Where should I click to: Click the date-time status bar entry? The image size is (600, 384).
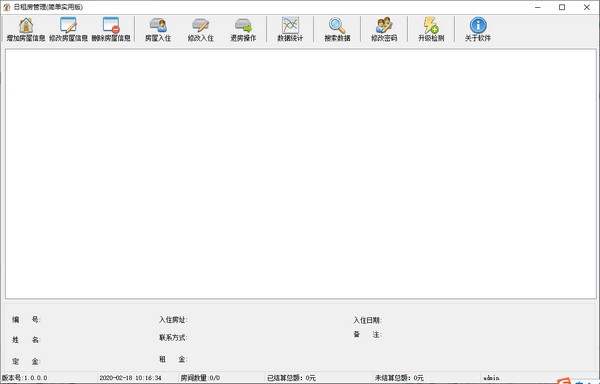tap(130, 378)
